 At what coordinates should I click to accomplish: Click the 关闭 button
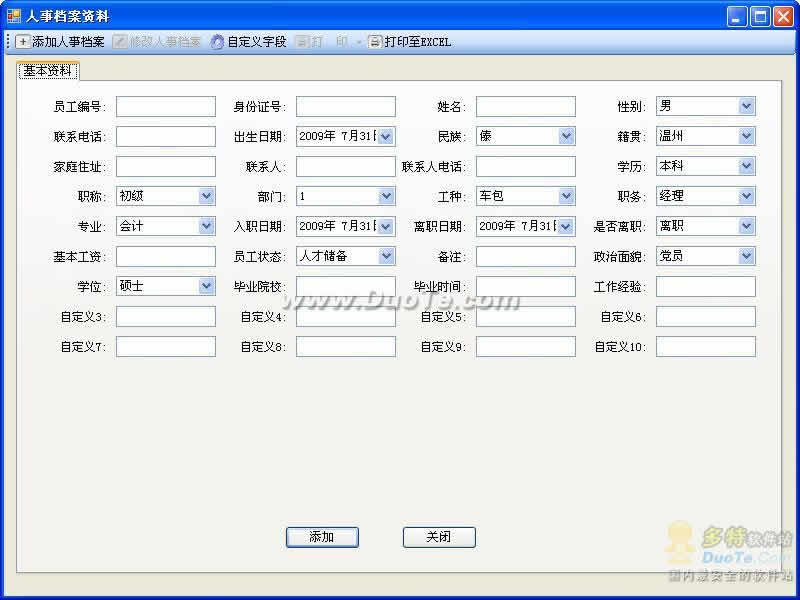(x=439, y=537)
